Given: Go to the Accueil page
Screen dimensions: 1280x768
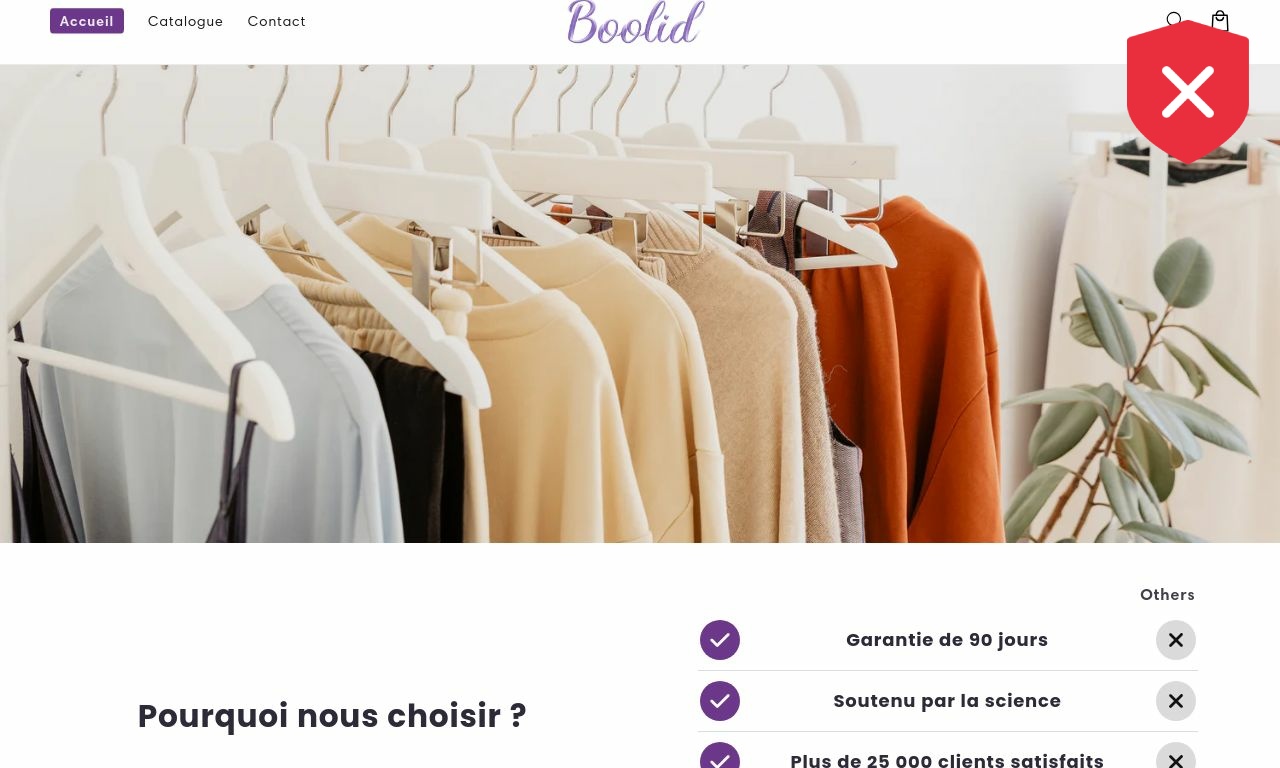Looking at the screenshot, I should [87, 21].
